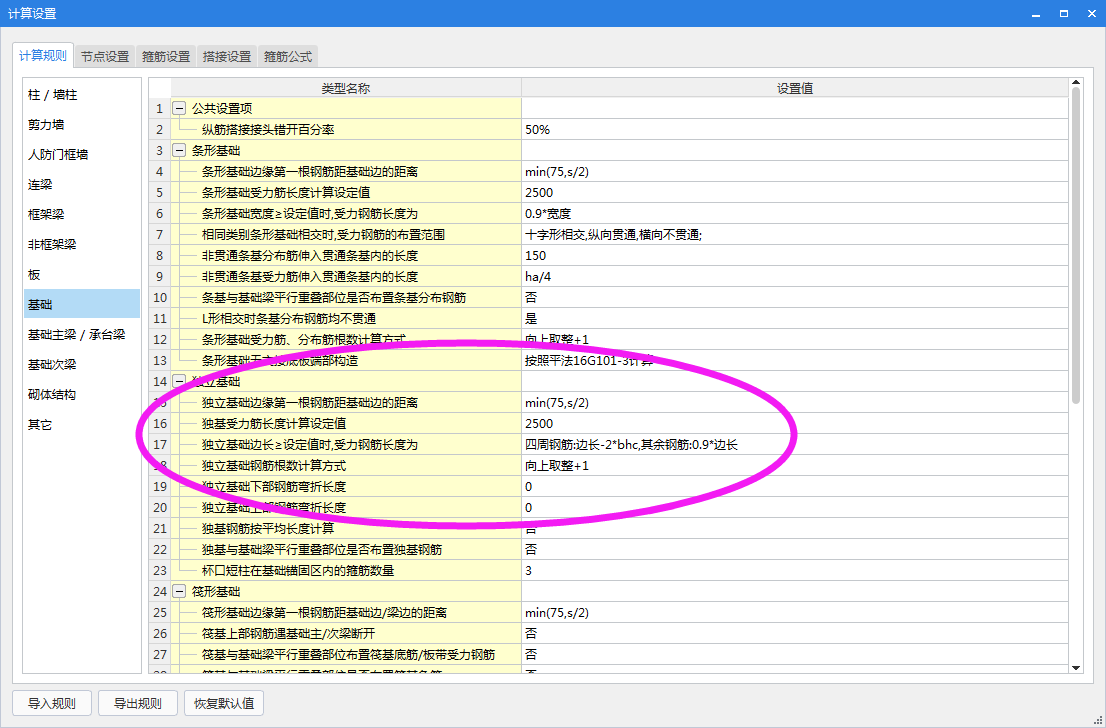The height and width of the screenshot is (728, 1106).
Task: Select row label 非贯通条基分布筋伸入贯通条基内的长度
Action: (310, 255)
